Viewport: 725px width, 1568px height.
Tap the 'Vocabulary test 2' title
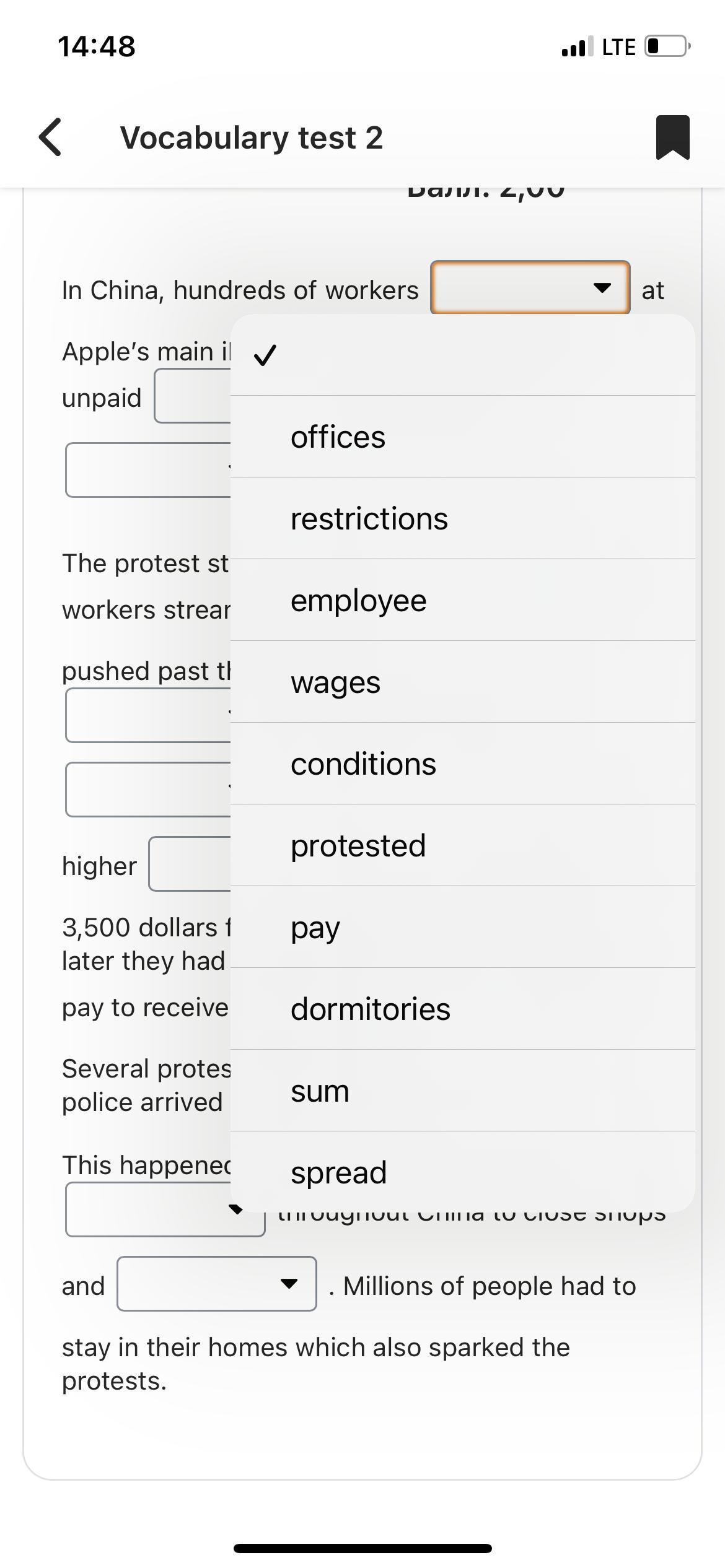pos(252,137)
